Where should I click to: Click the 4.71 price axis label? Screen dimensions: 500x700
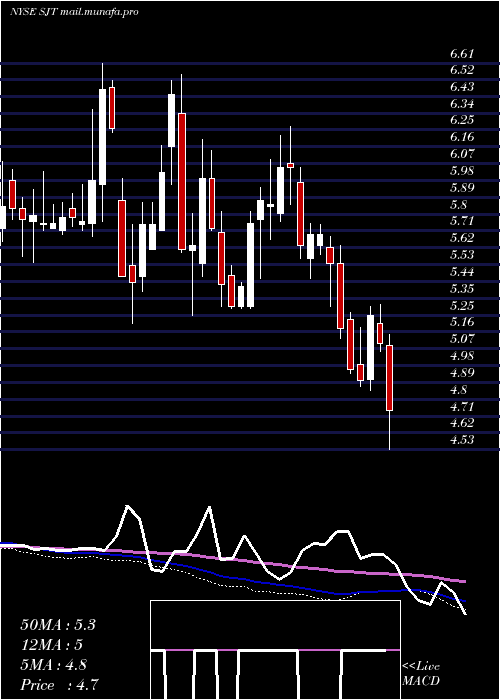tap(462, 407)
